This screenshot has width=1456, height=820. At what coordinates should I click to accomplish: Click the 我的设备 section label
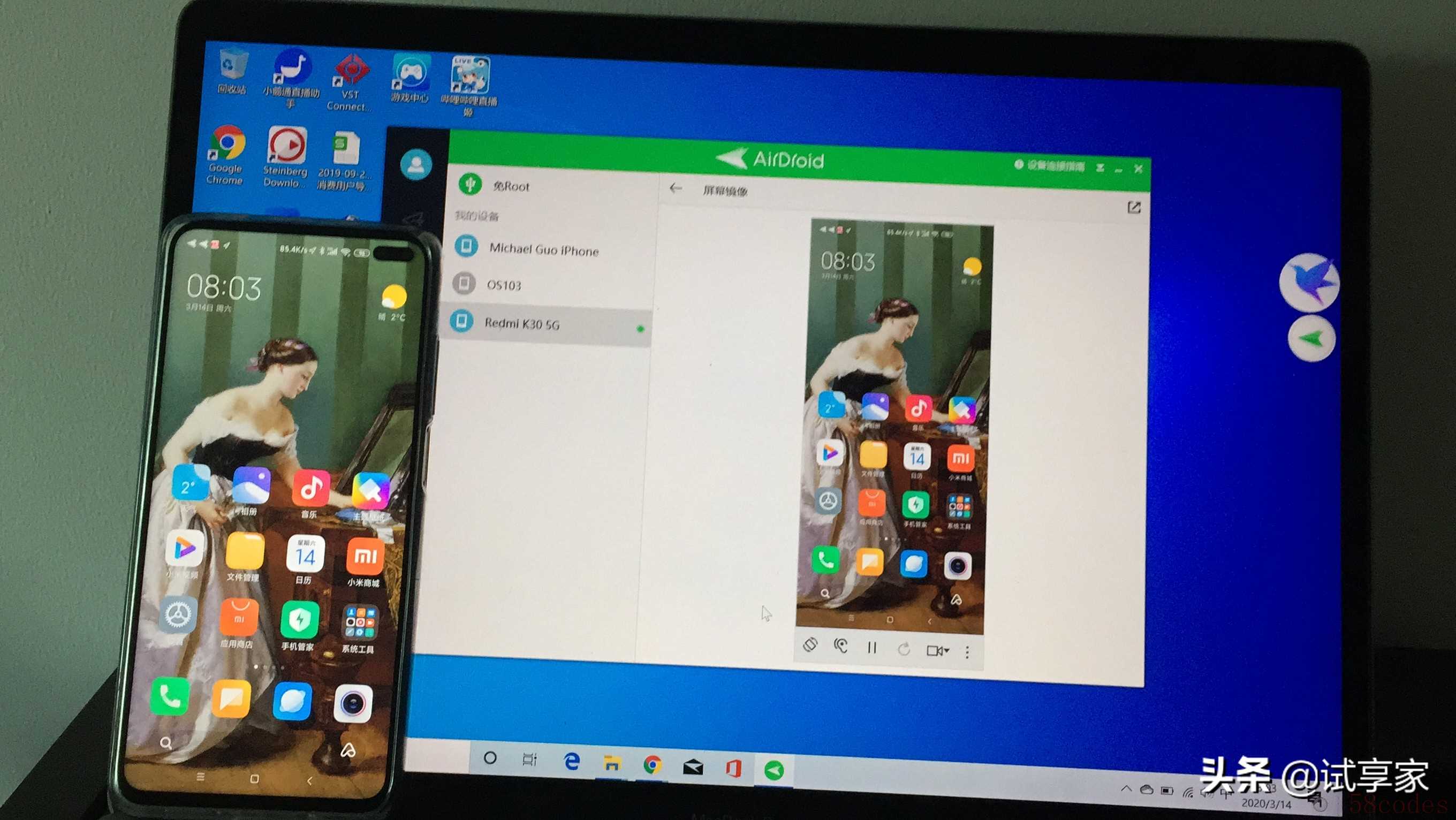point(477,216)
